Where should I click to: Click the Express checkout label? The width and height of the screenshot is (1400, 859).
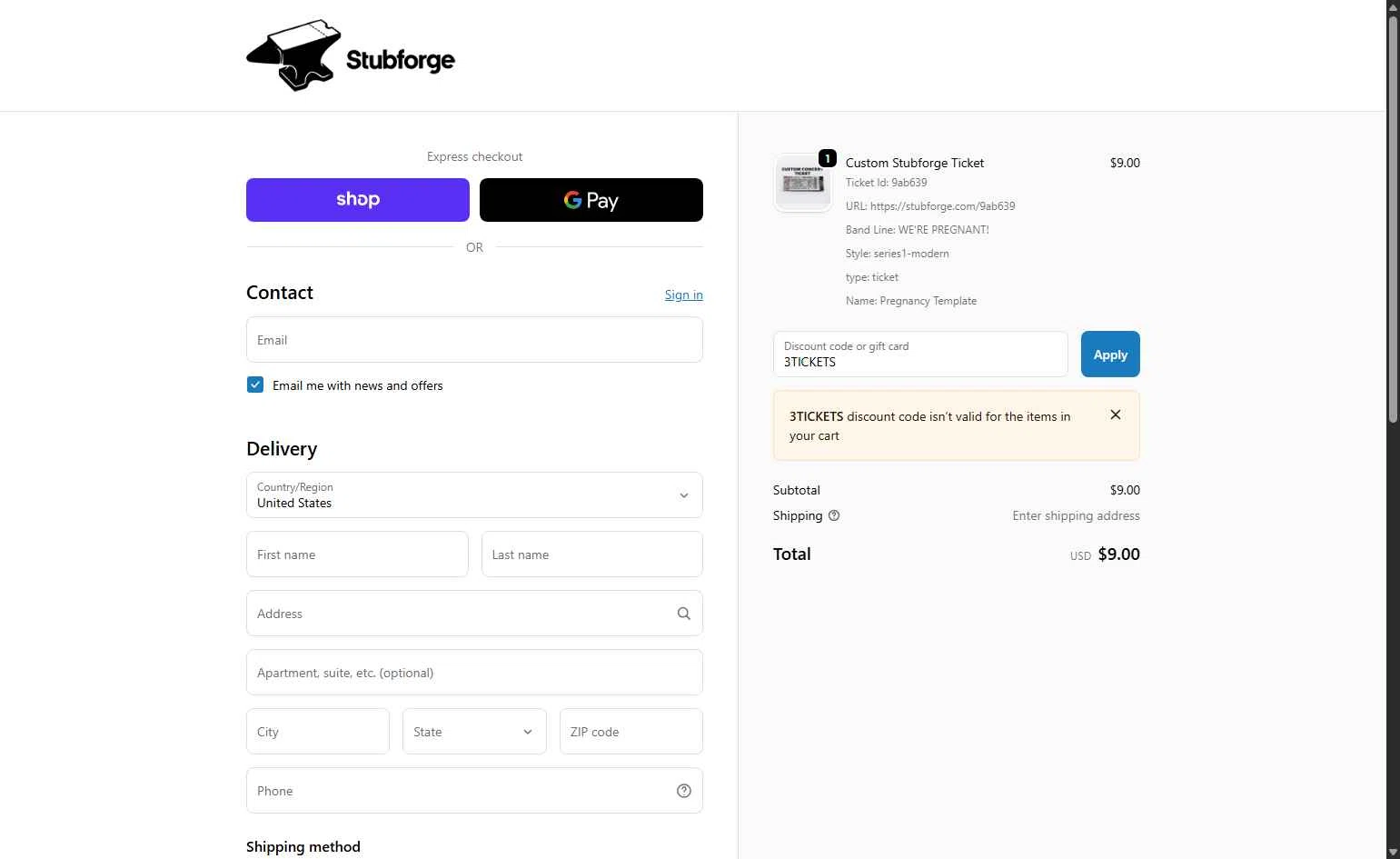click(x=474, y=156)
